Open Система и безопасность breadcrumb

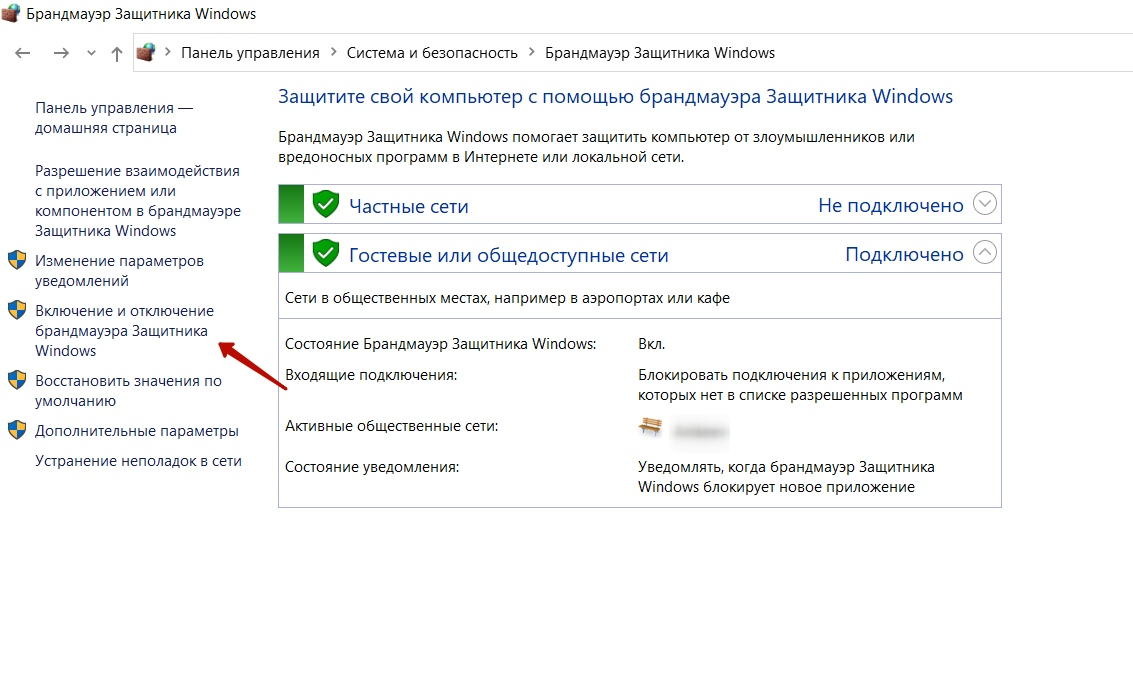tap(432, 53)
